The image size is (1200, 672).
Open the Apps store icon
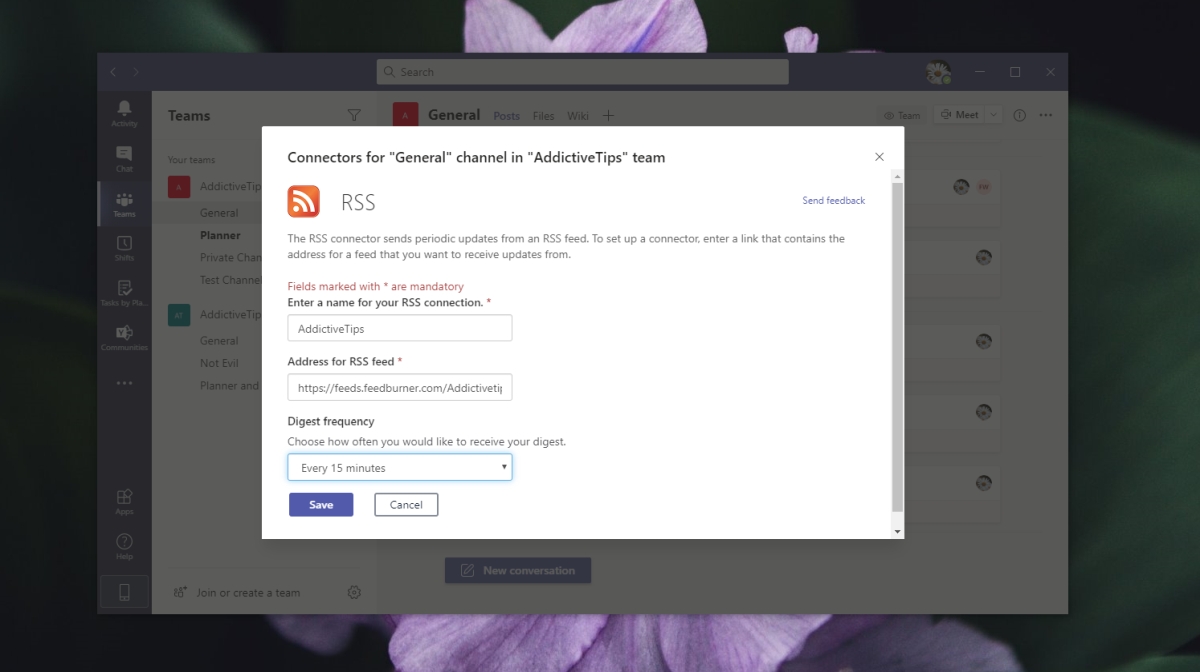[124, 501]
